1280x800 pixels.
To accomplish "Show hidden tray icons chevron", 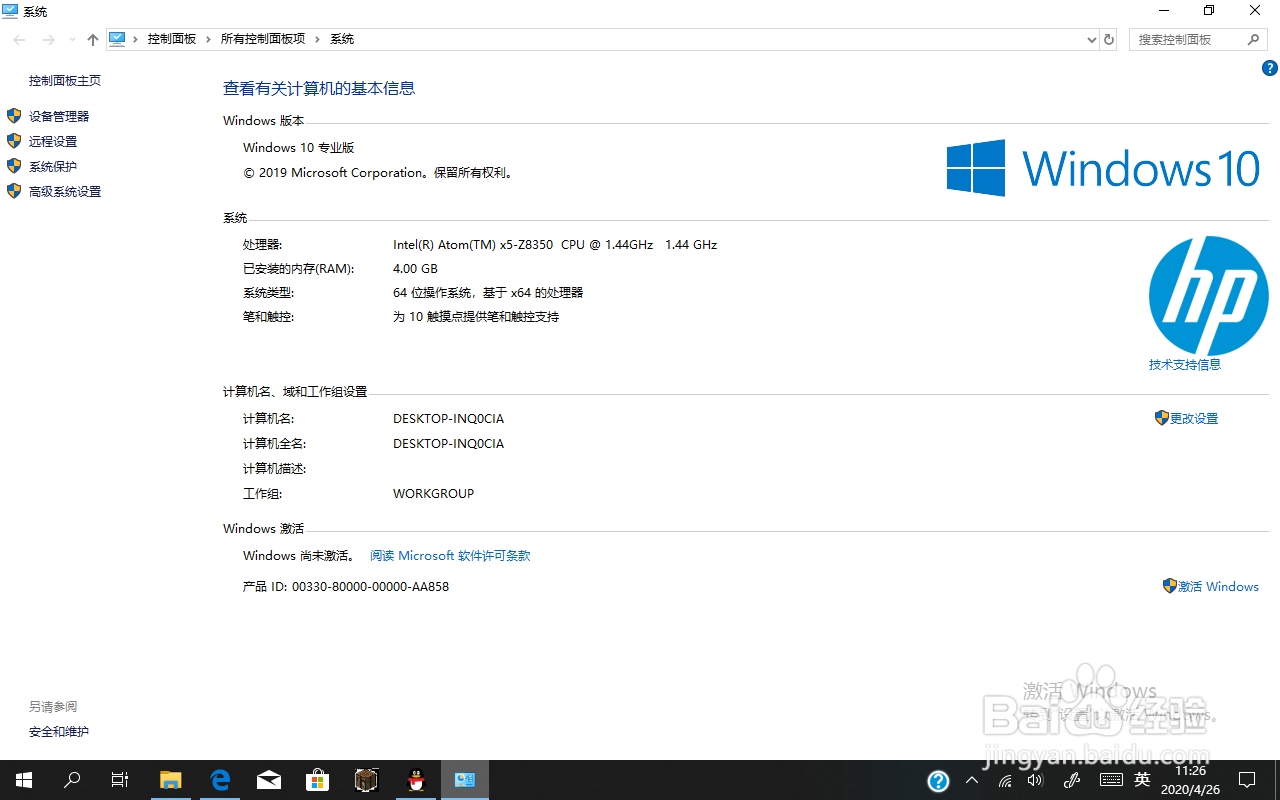I will pos(972,780).
